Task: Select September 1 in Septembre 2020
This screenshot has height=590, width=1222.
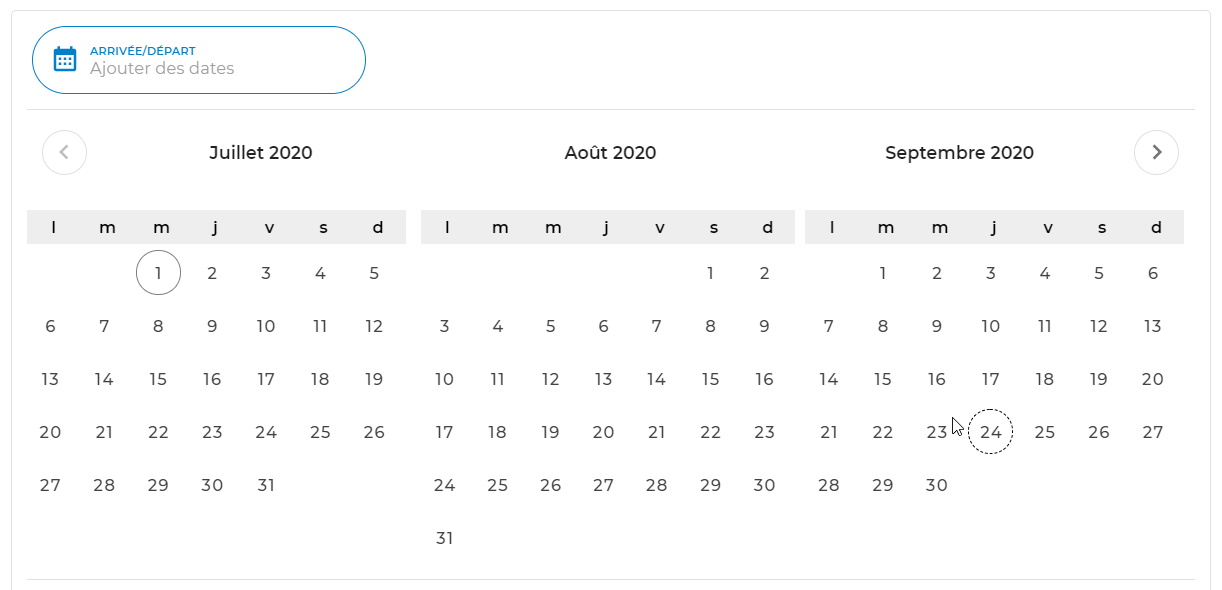Action: click(x=883, y=273)
